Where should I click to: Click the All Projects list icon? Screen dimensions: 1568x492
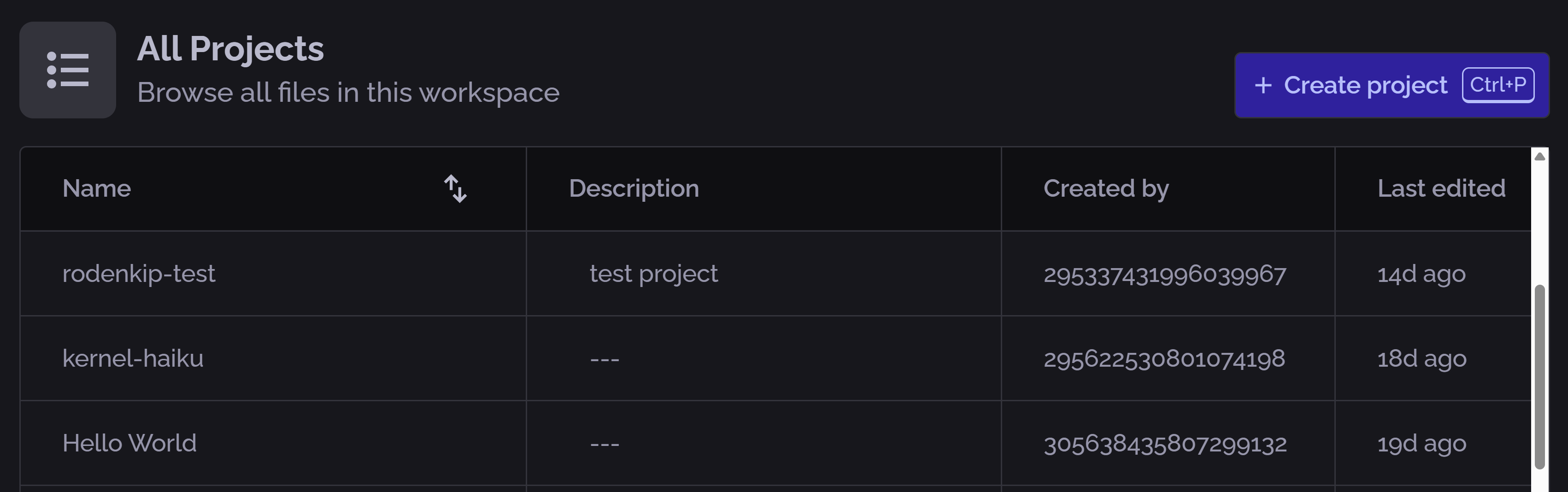click(x=68, y=70)
